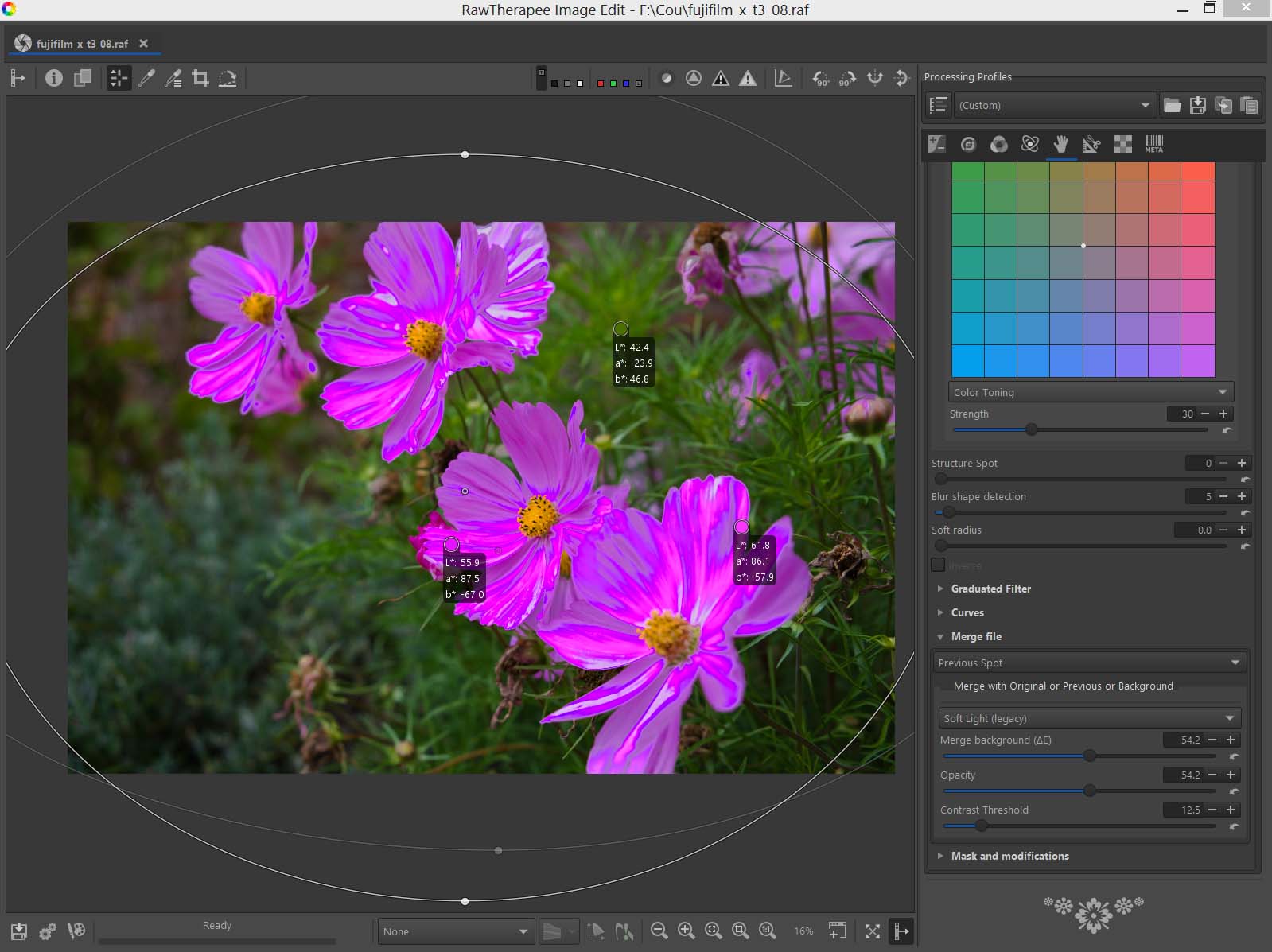
Task: Click the save processing profile icon
Action: [1198, 105]
